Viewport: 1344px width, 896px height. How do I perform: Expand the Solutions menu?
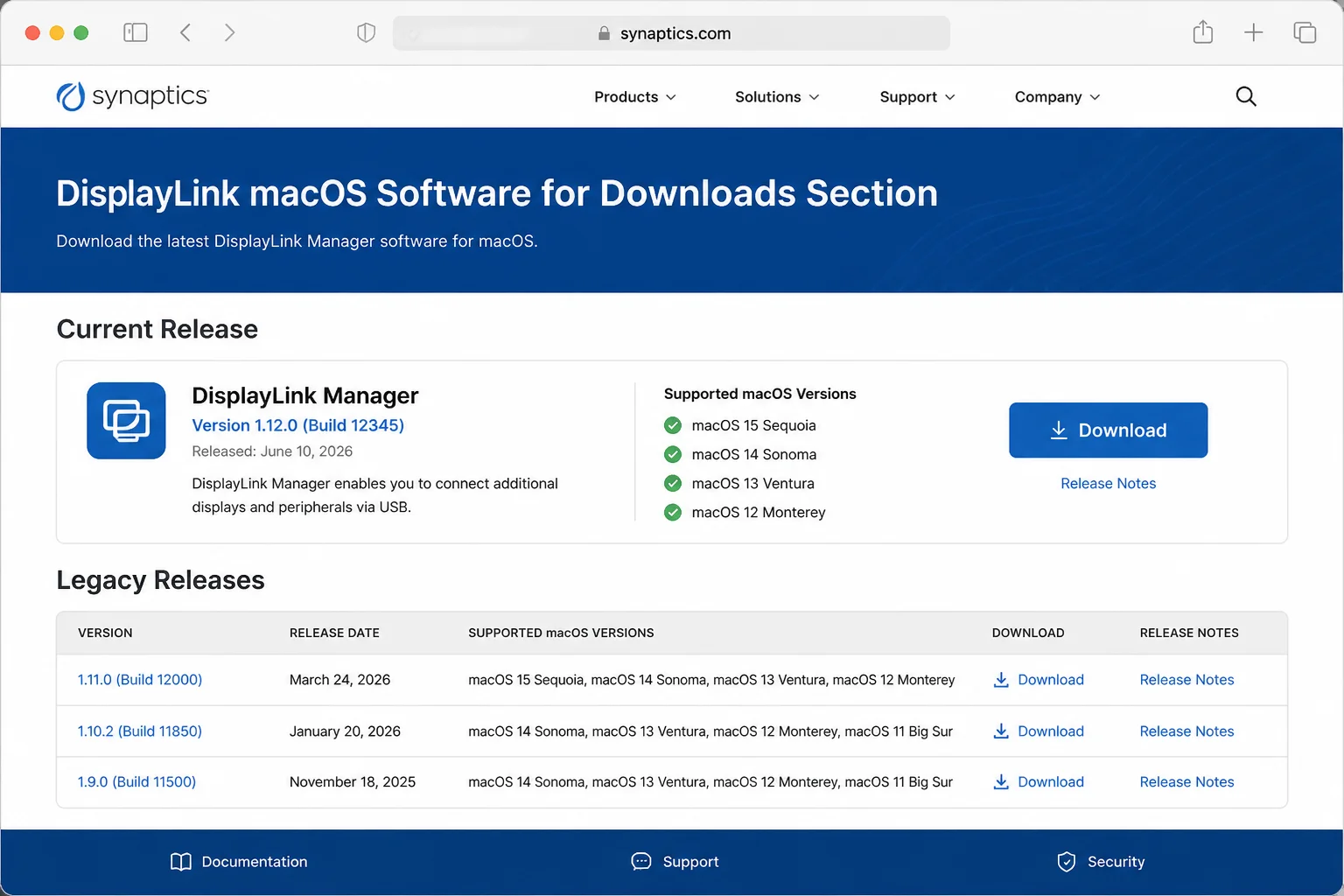tap(777, 97)
